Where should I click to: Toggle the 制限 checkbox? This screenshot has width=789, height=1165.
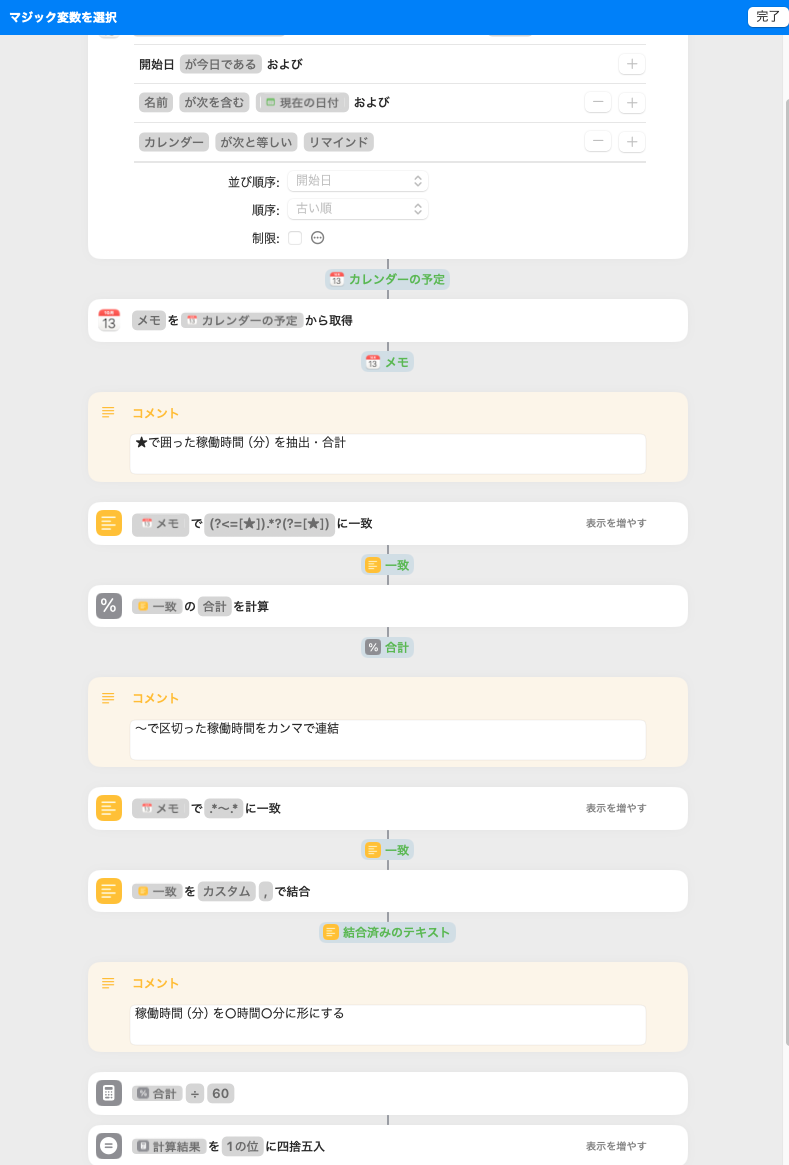point(295,238)
